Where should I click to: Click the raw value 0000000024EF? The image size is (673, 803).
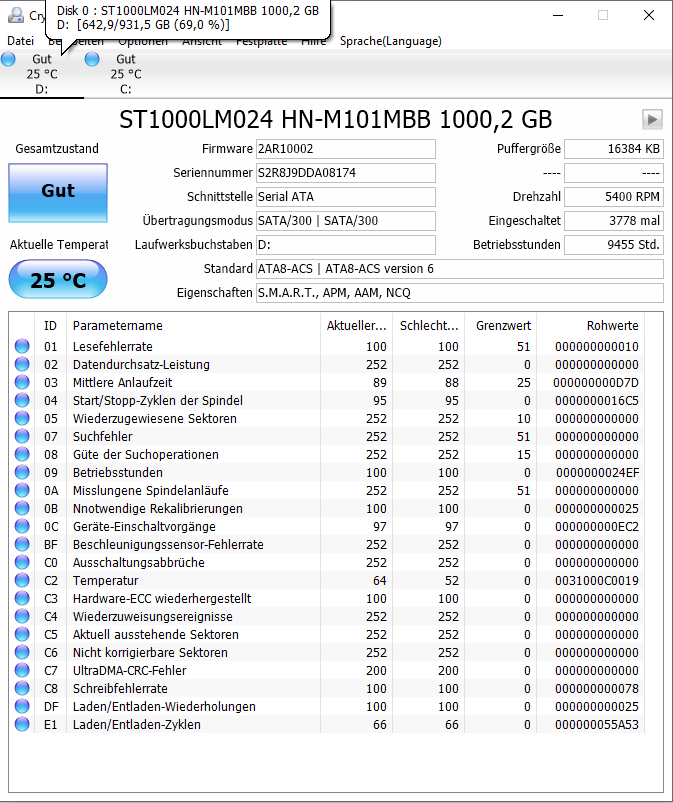[x=597, y=472]
